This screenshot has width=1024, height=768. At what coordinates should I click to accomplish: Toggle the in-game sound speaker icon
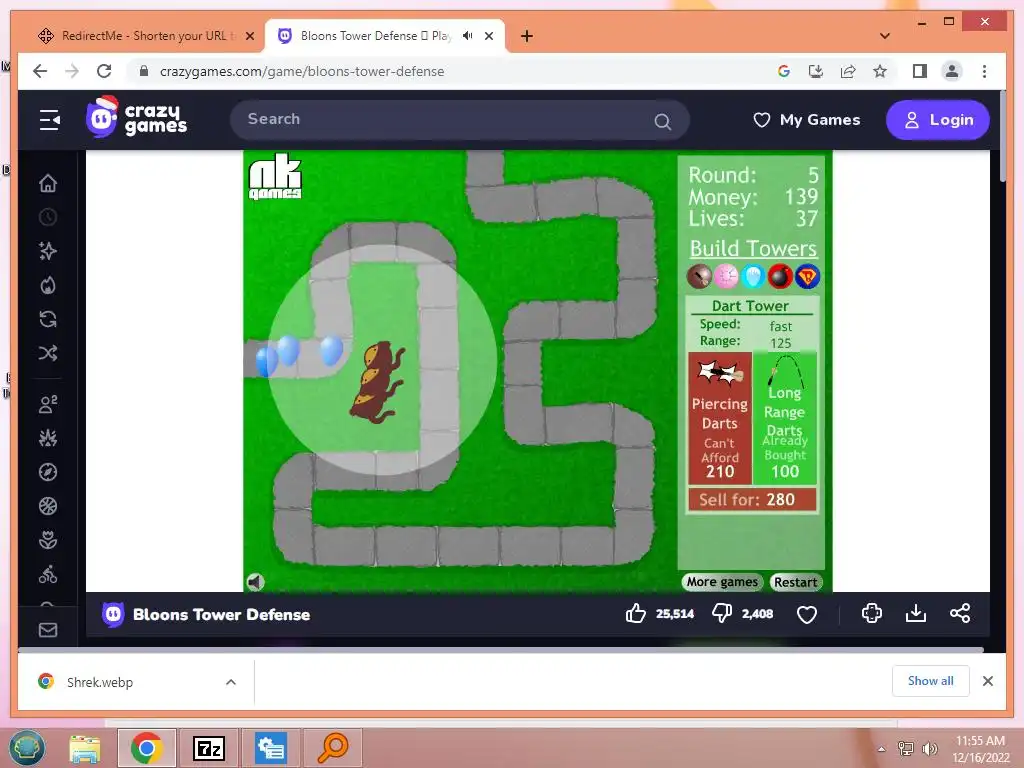(x=256, y=581)
